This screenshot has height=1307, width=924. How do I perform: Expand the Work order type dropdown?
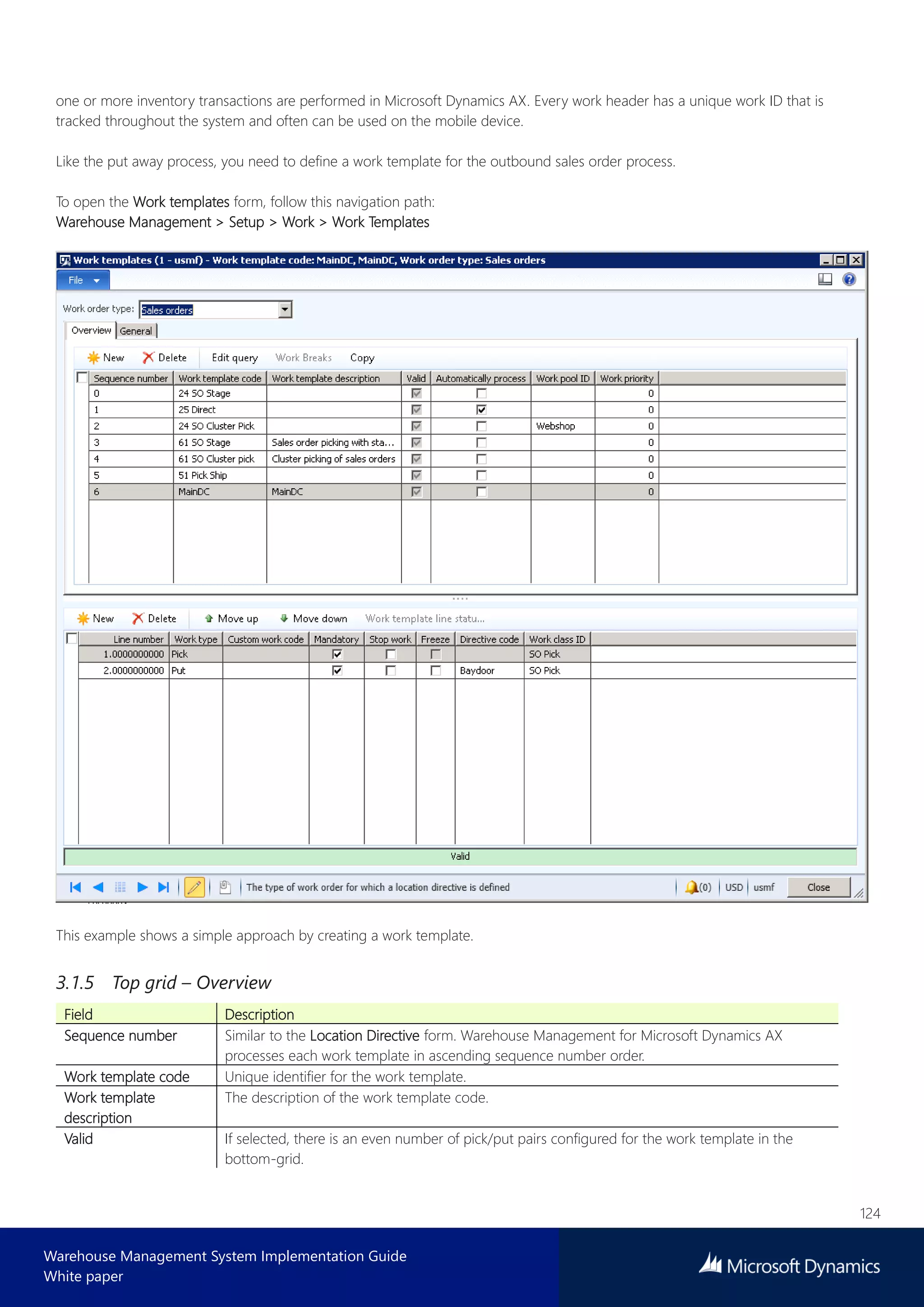(285, 310)
